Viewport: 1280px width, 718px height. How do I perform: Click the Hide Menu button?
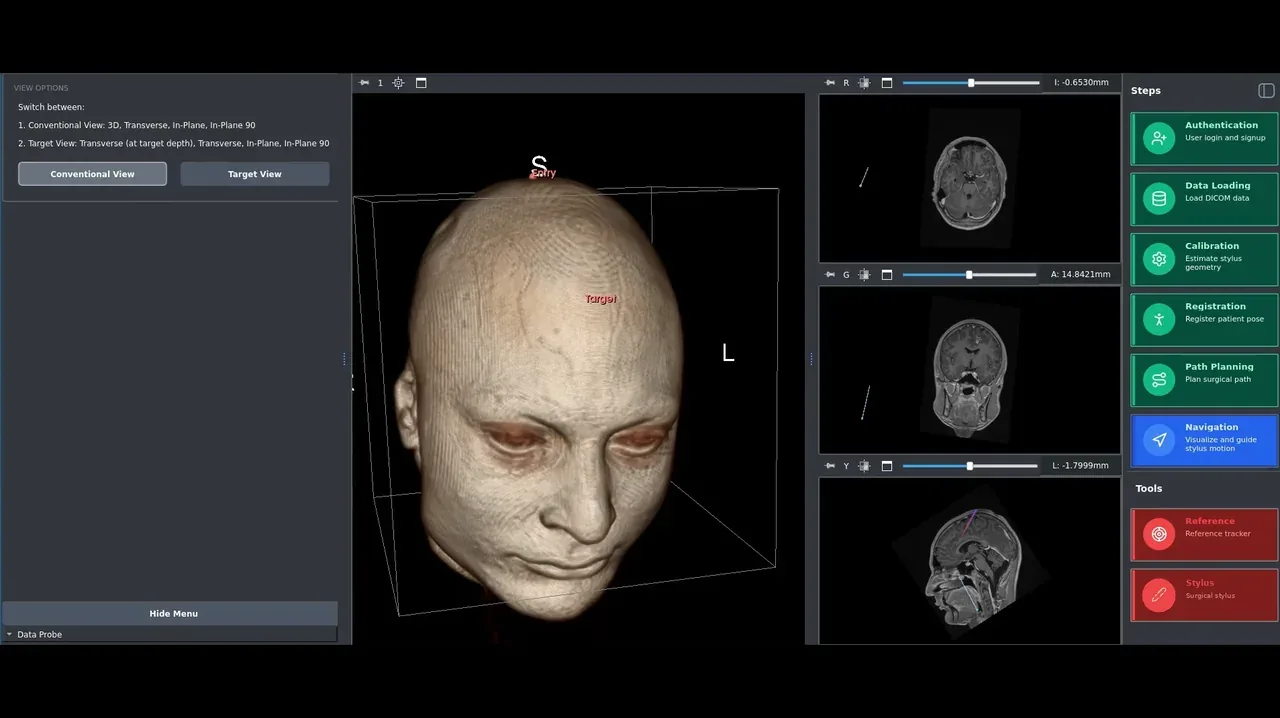(x=173, y=613)
